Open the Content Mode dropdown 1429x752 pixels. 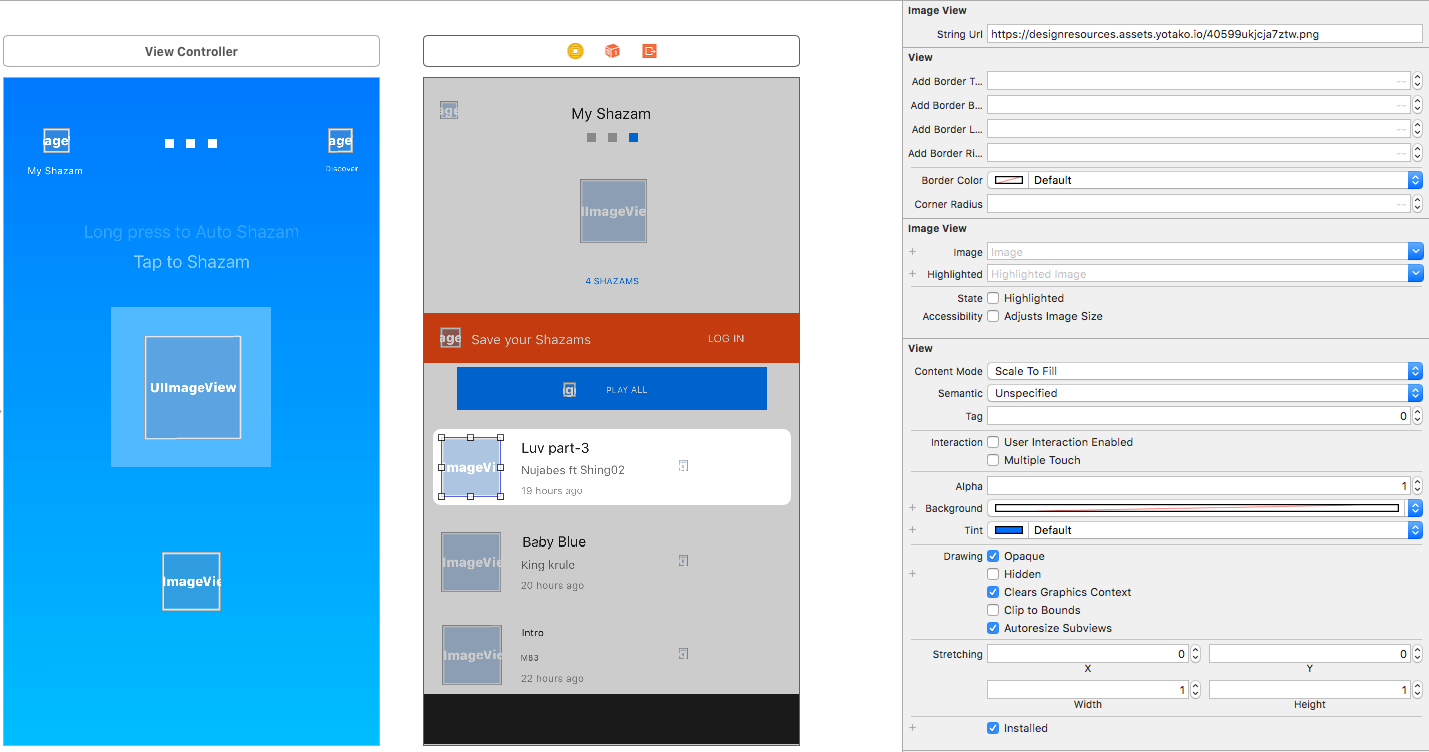point(1204,371)
